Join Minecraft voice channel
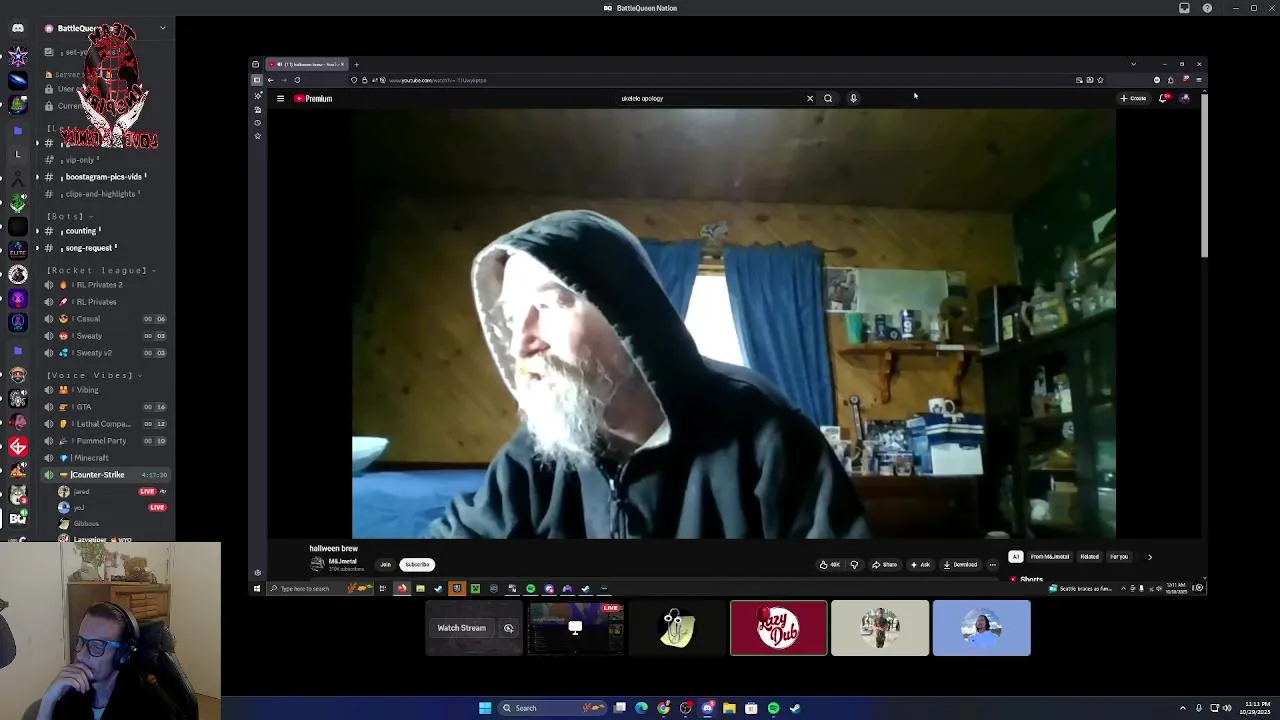The height and width of the screenshot is (720, 1280). [x=90, y=458]
